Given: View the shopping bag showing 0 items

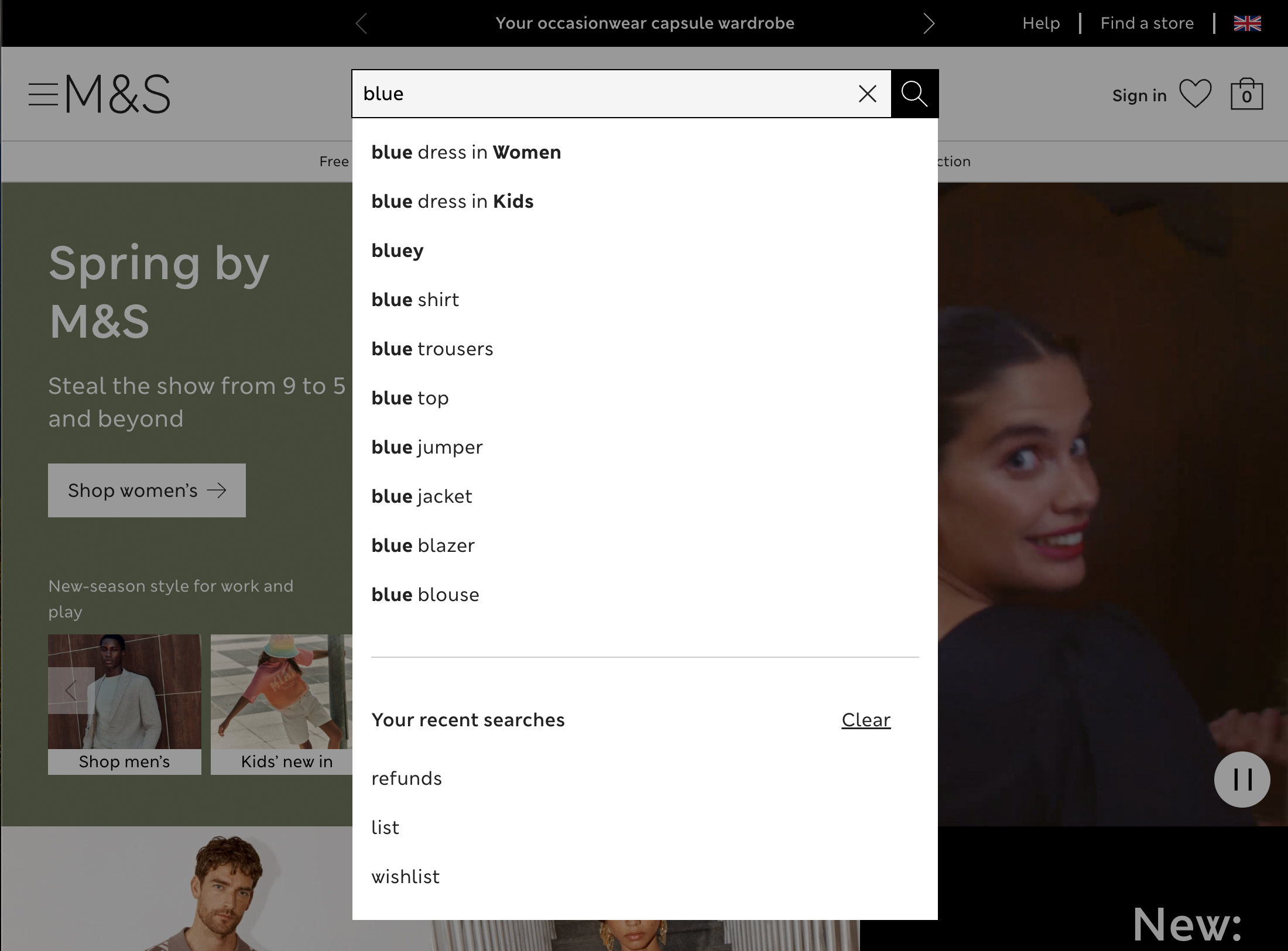Looking at the screenshot, I should click(x=1246, y=94).
